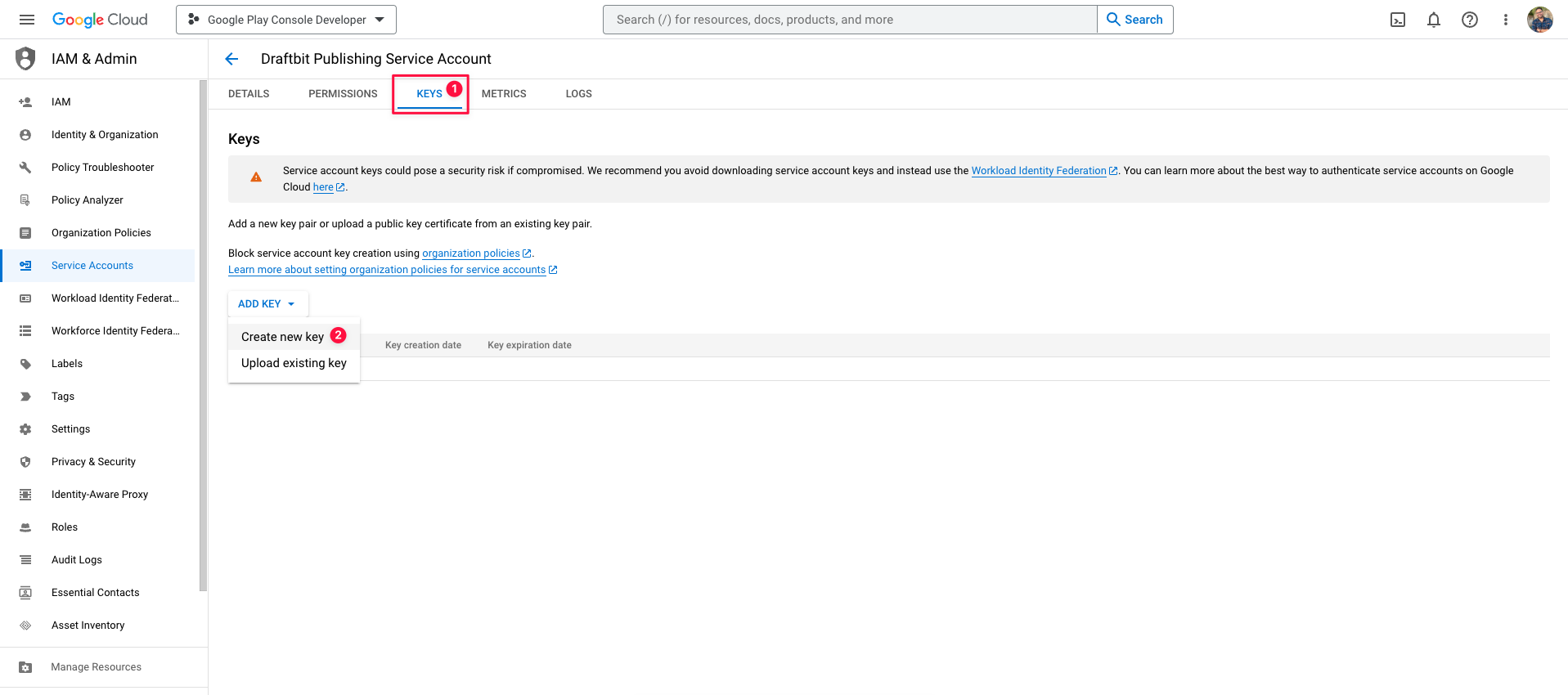The width and height of the screenshot is (1568, 695).
Task: Switch to the PERMISSIONS tab
Action: [343, 94]
